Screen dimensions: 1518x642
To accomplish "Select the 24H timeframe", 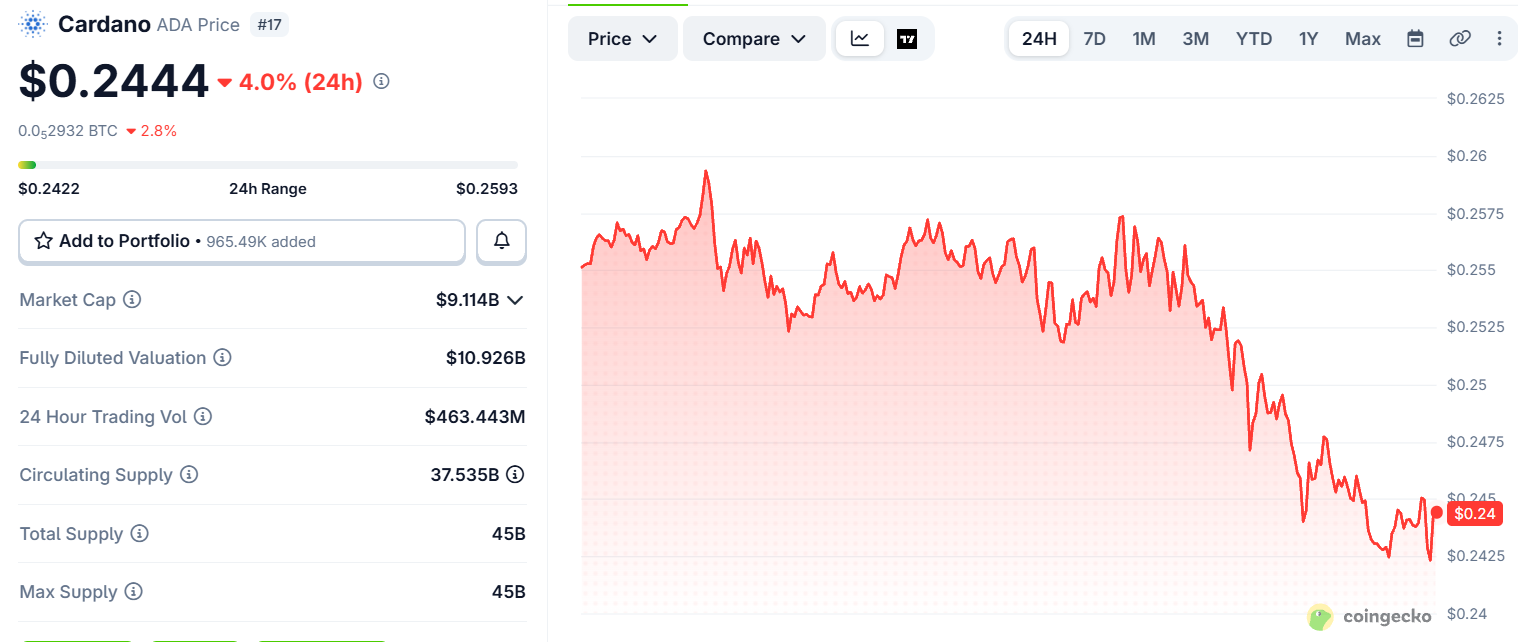I will [x=1039, y=39].
